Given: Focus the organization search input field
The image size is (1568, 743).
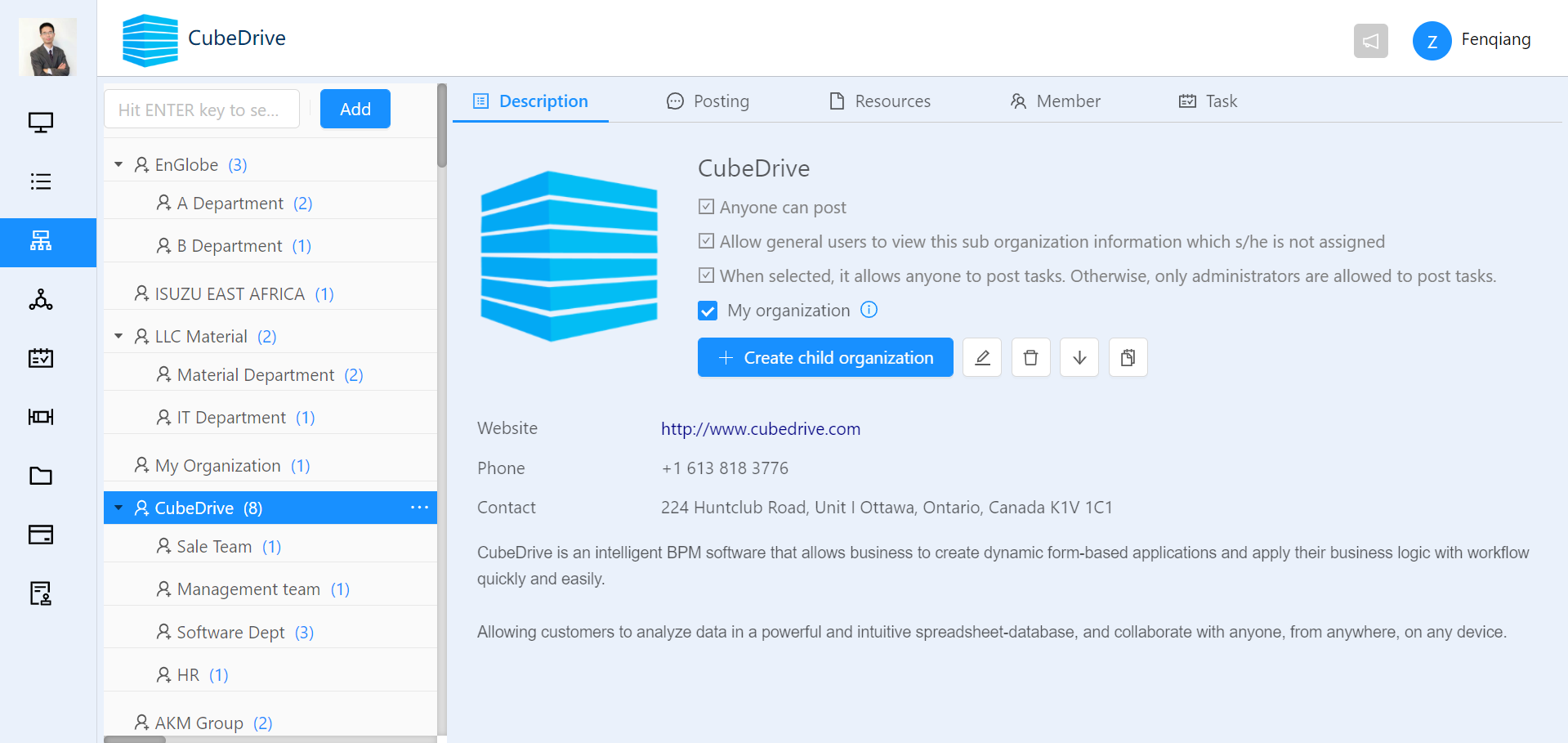Looking at the screenshot, I should pyautogui.click(x=202, y=109).
